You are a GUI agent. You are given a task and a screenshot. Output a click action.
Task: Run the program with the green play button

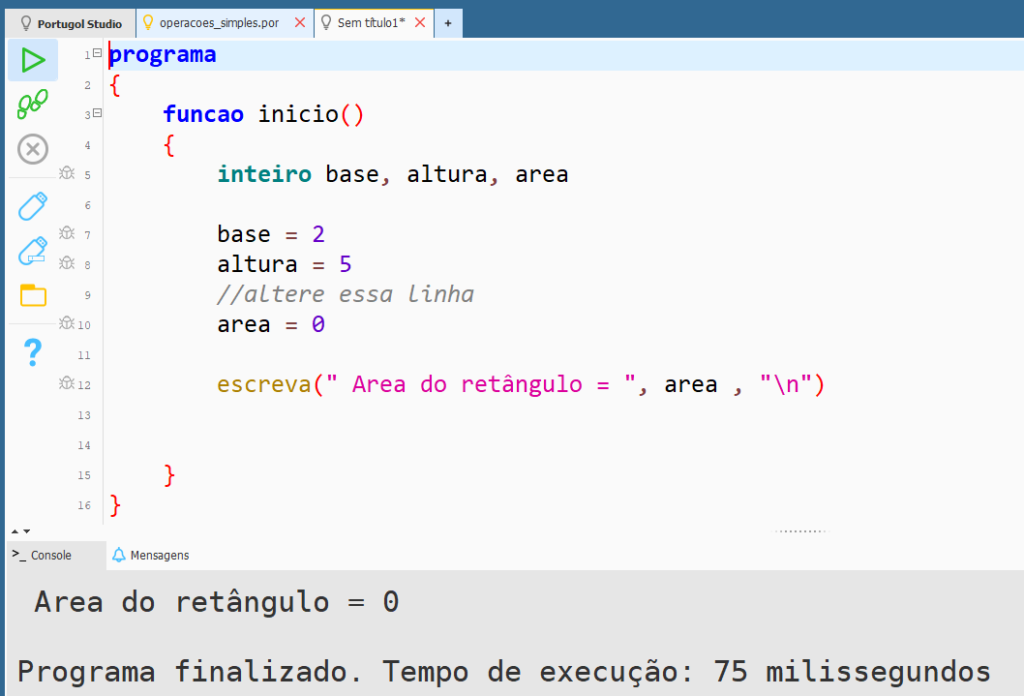[x=33, y=60]
